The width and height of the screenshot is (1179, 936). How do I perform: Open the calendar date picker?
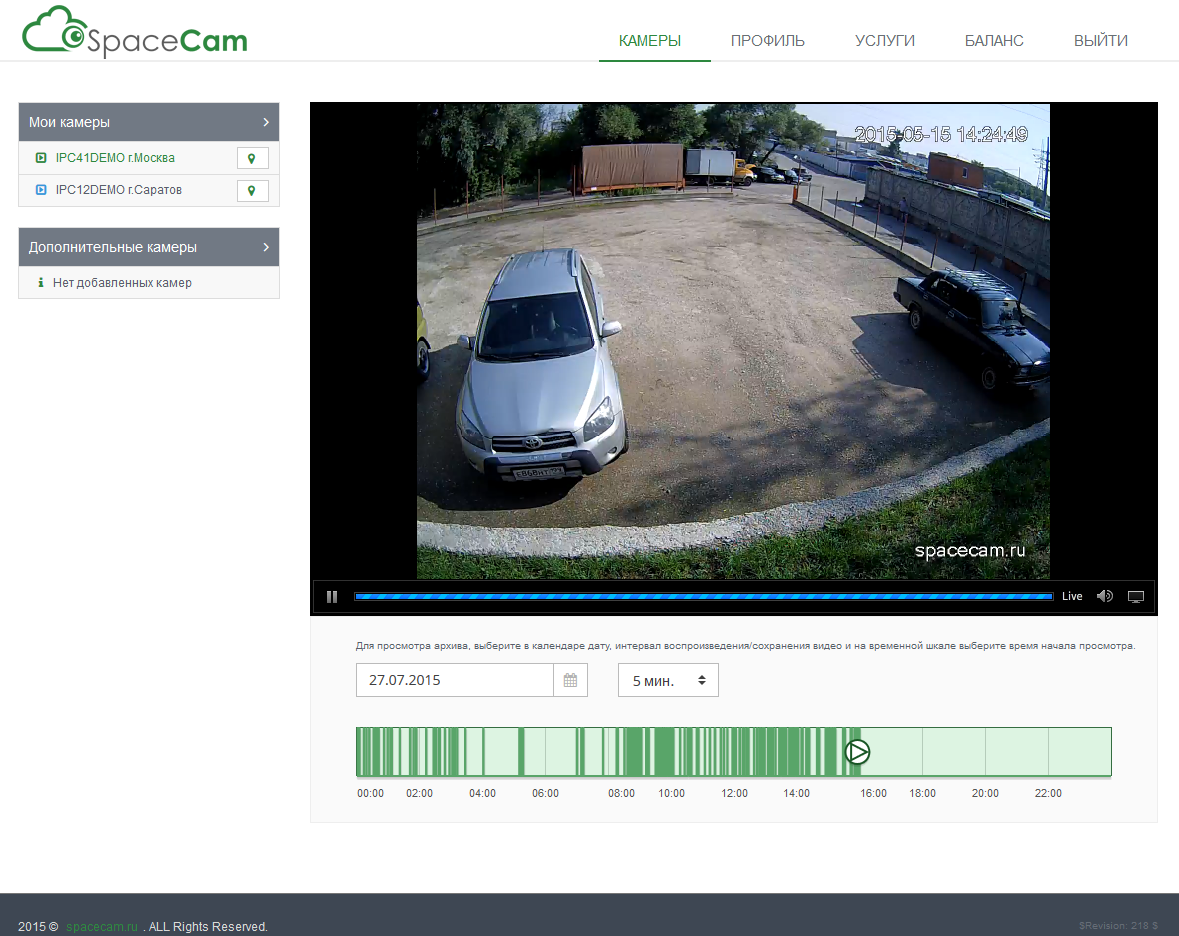(x=571, y=680)
